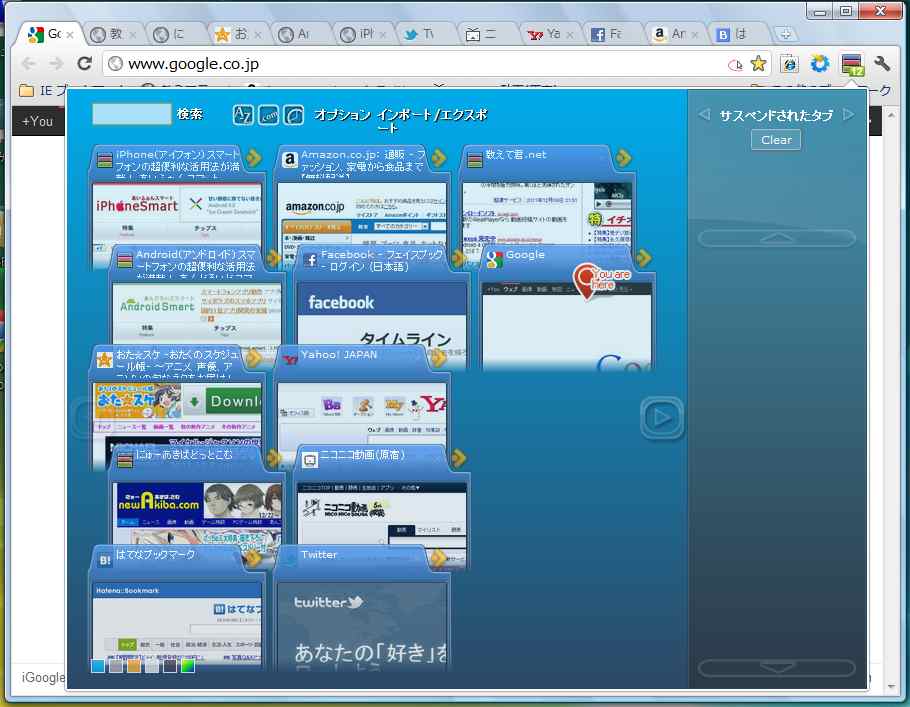This screenshot has width=910, height=707.
Task: Click the iGoogle link at page bottom
Action: point(44,677)
